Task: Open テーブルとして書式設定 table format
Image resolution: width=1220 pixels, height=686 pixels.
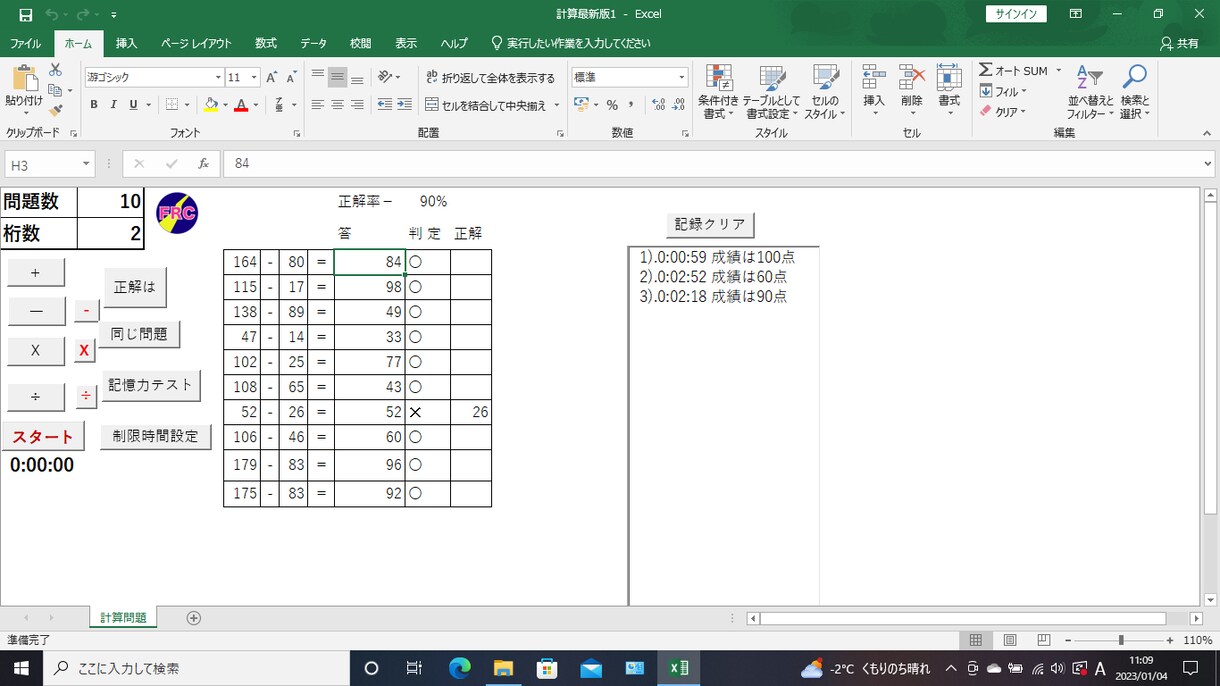Action: tap(771, 92)
